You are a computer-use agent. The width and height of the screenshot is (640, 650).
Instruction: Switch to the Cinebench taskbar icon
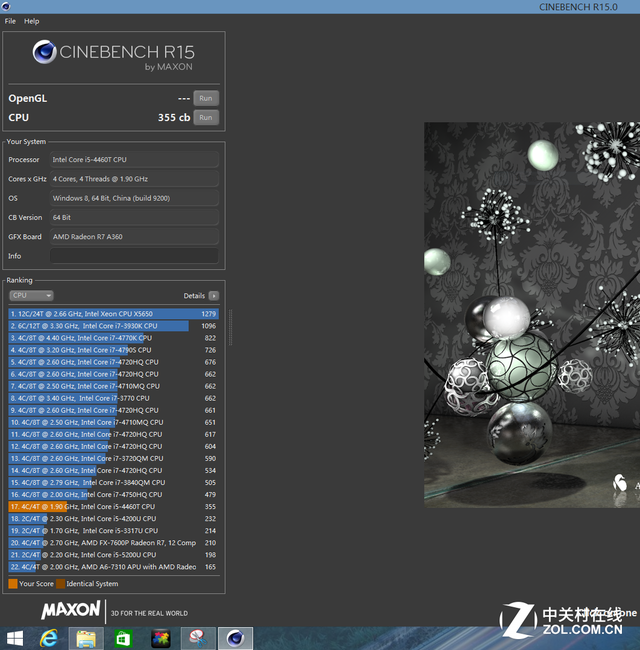click(x=235, y=639)
